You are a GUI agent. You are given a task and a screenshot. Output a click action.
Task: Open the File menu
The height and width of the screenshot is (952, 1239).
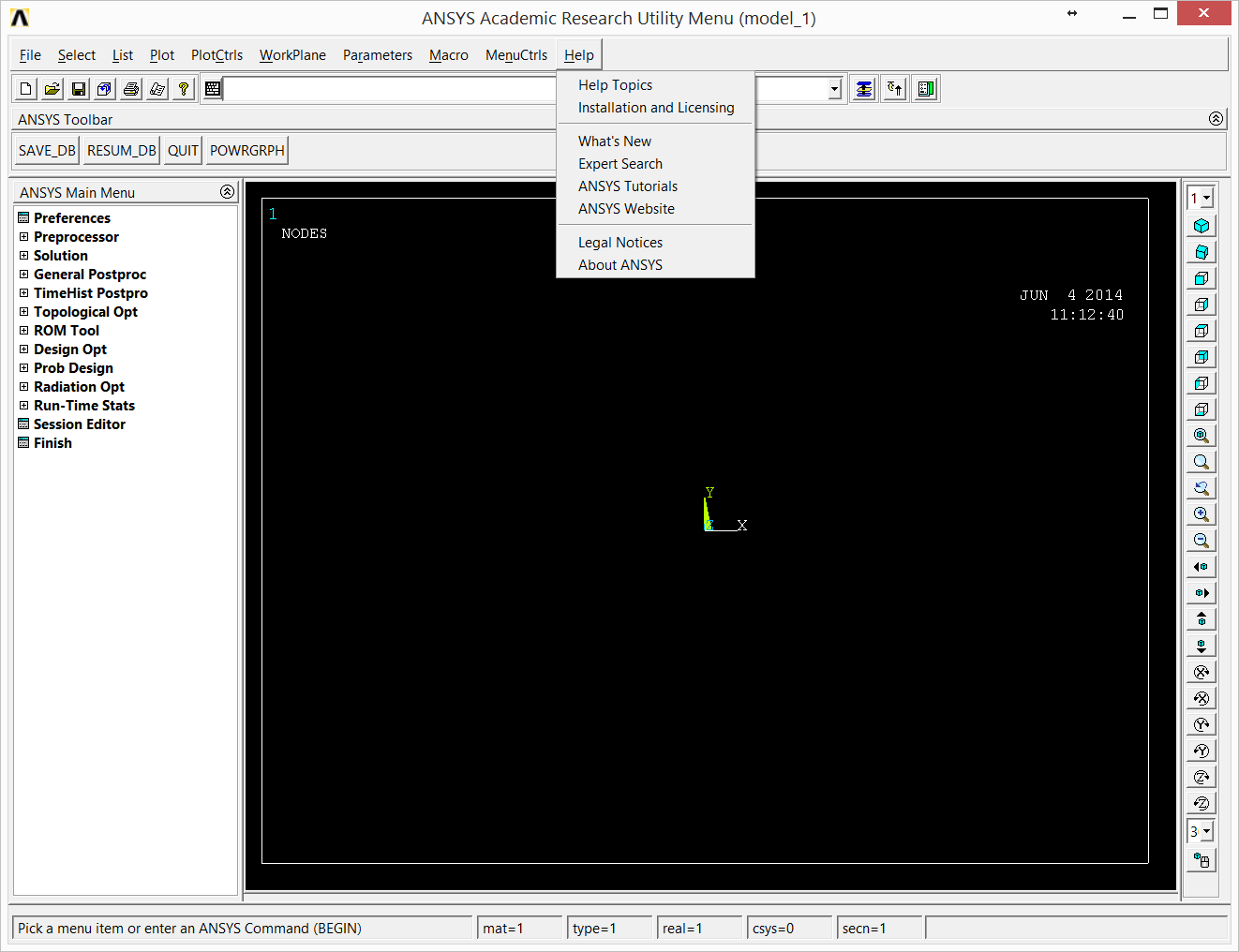pos(30,55)
